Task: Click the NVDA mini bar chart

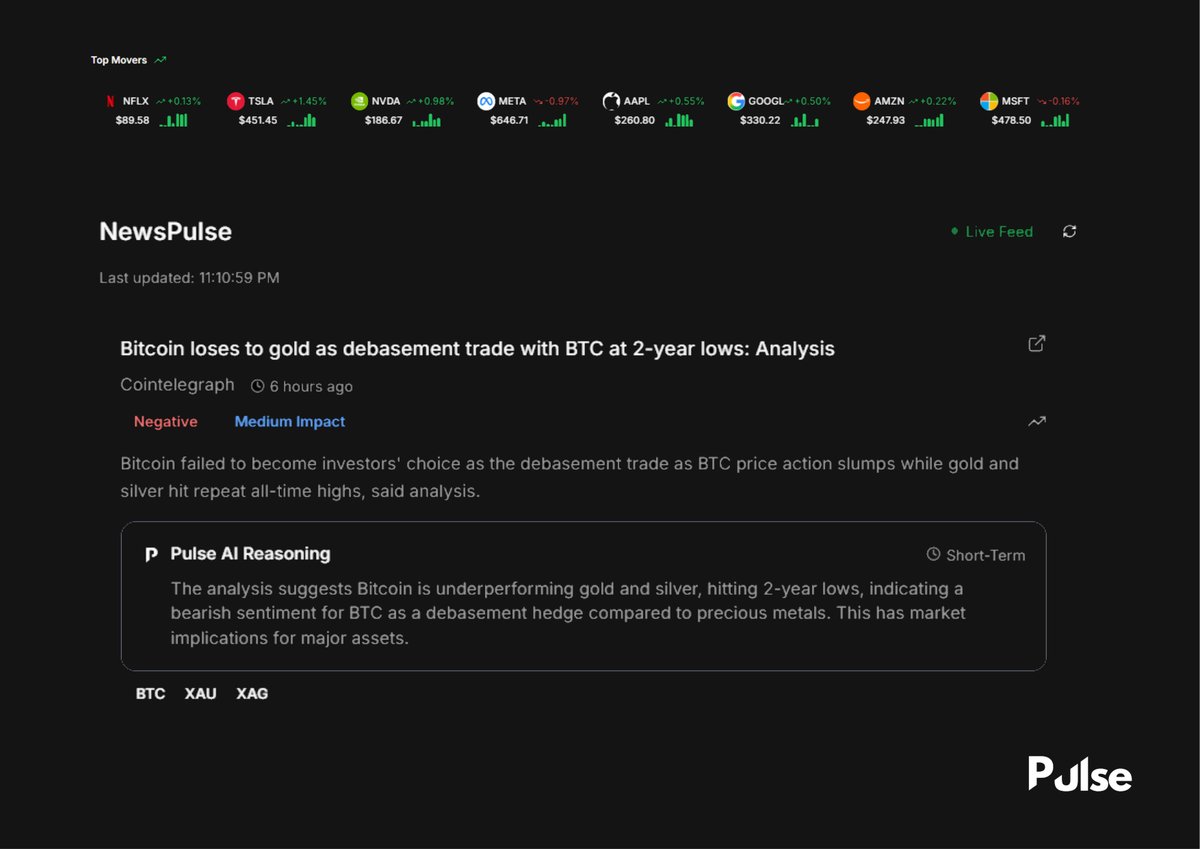Action: pos(426,120)
